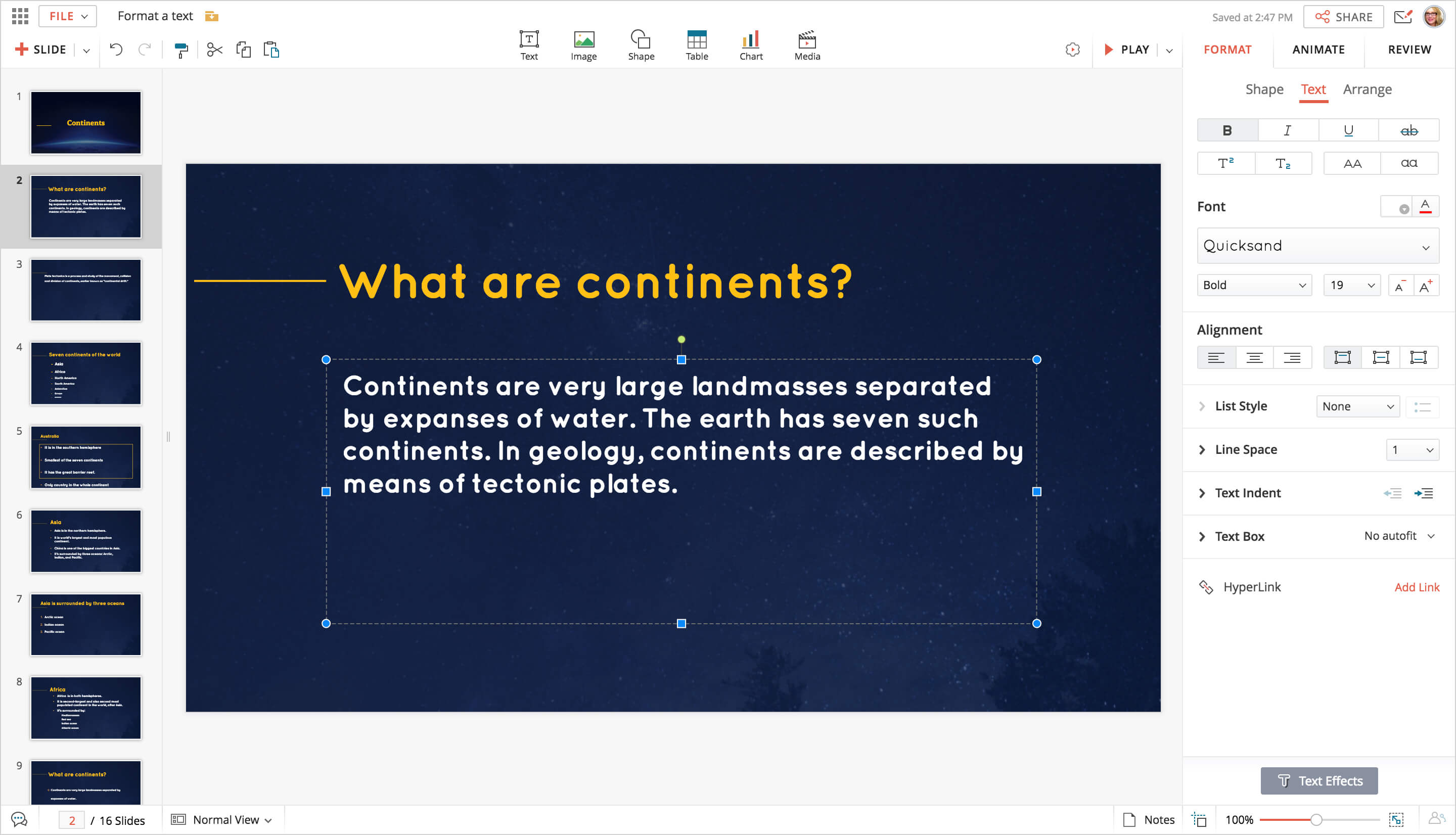Switch to the Arrange sub-tab
Viewport: 1456px width, 835px height.
pos(1367,89)
